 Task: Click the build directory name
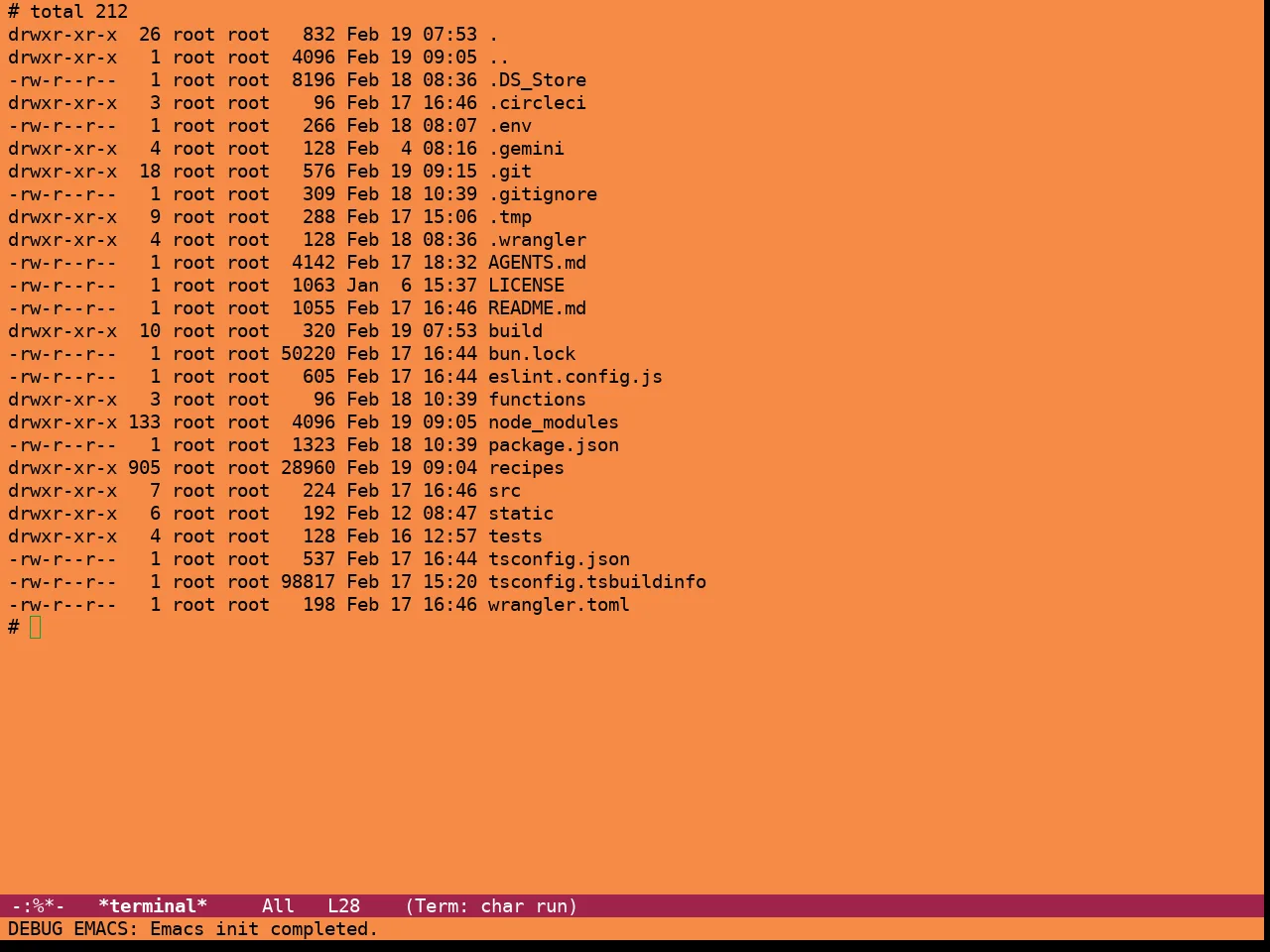pos(515,331)
